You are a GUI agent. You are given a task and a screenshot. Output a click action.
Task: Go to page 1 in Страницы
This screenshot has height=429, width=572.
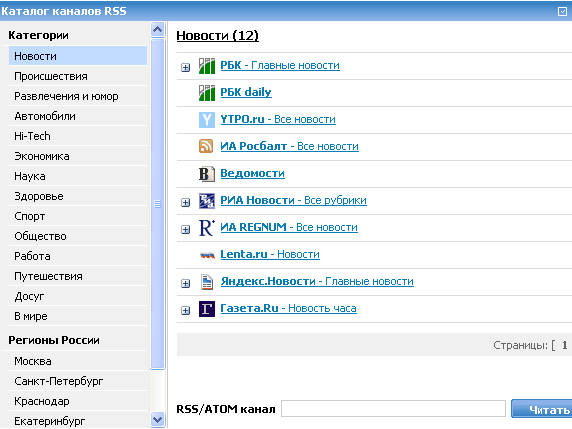point(565,345)
